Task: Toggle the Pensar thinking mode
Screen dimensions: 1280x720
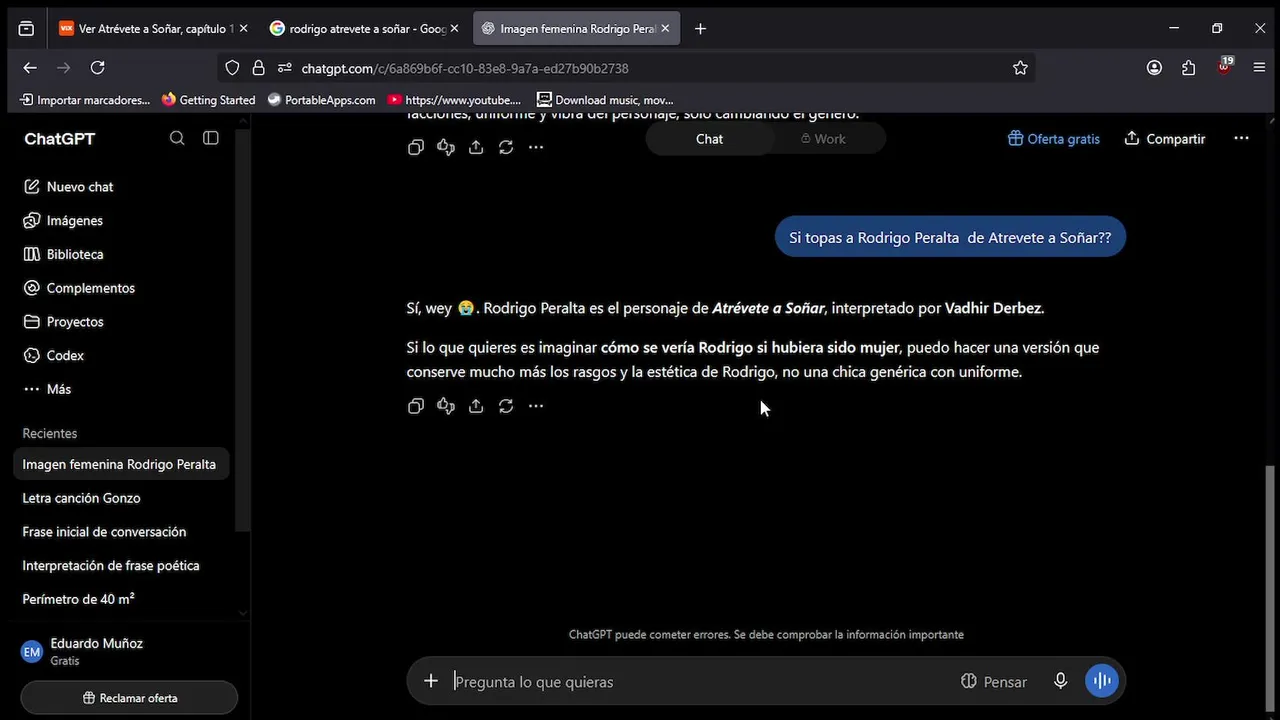Action: 994,682
